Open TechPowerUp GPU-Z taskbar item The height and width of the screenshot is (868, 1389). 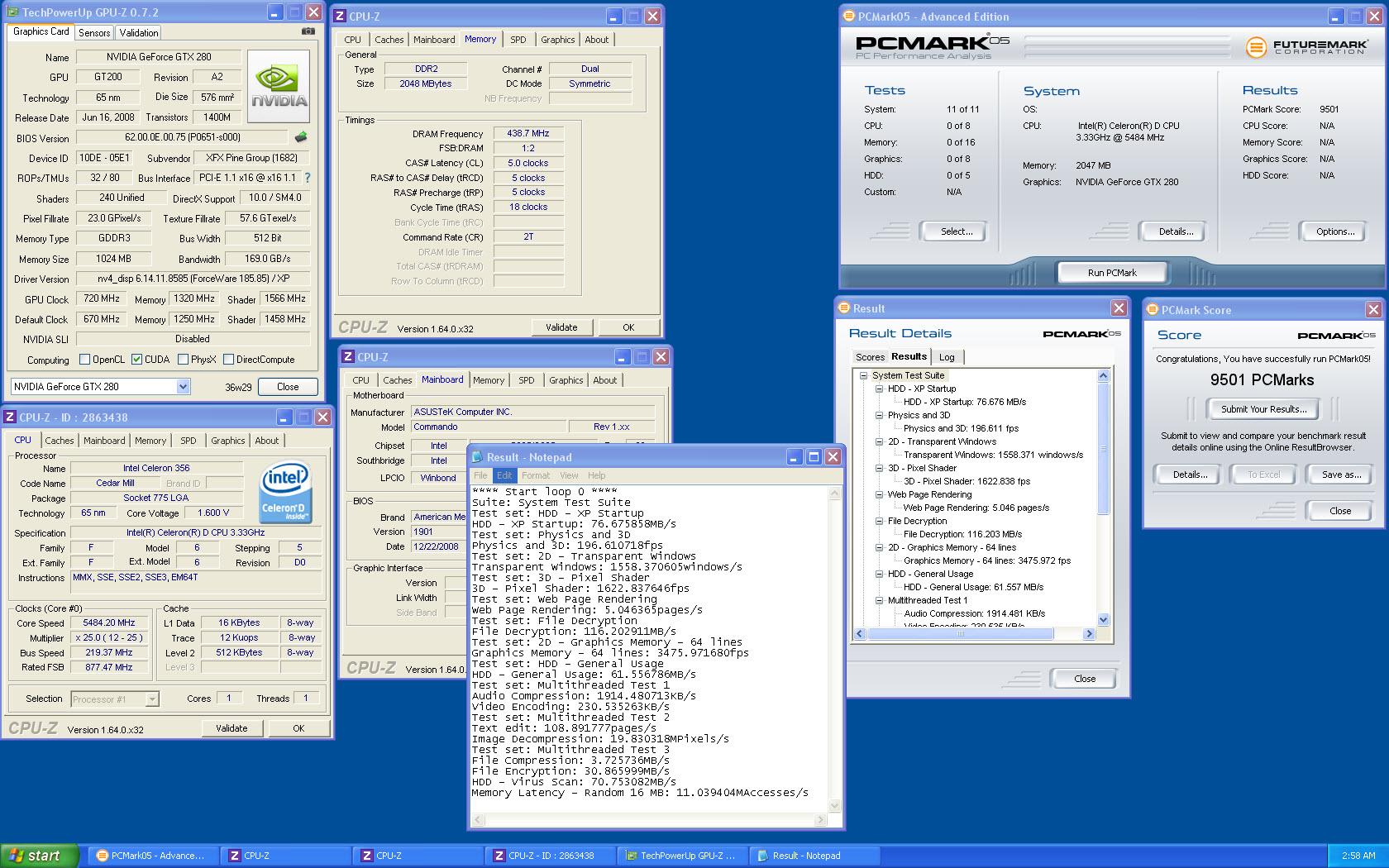coord(683,856)
